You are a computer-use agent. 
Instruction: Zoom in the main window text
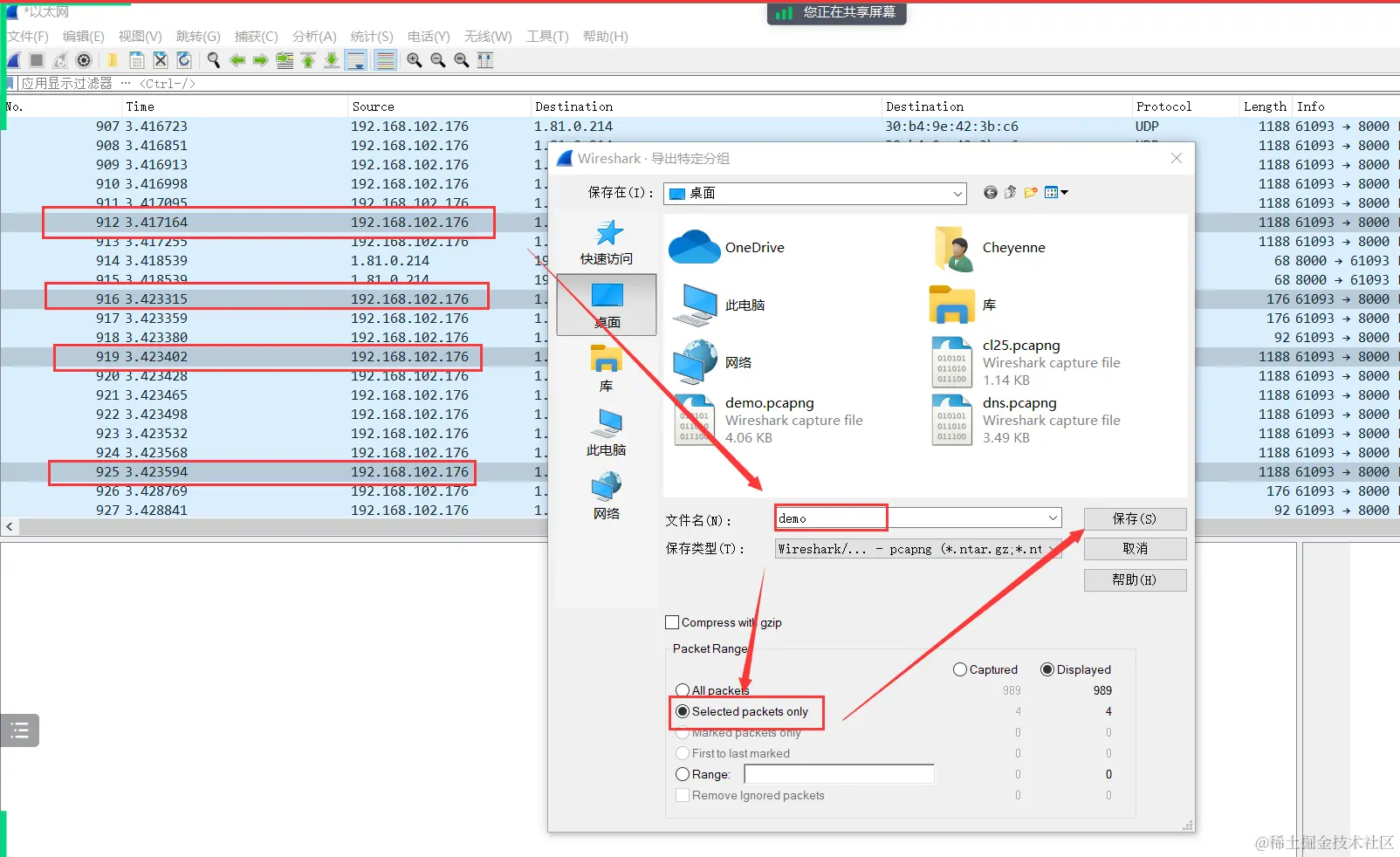pos(415,60)
